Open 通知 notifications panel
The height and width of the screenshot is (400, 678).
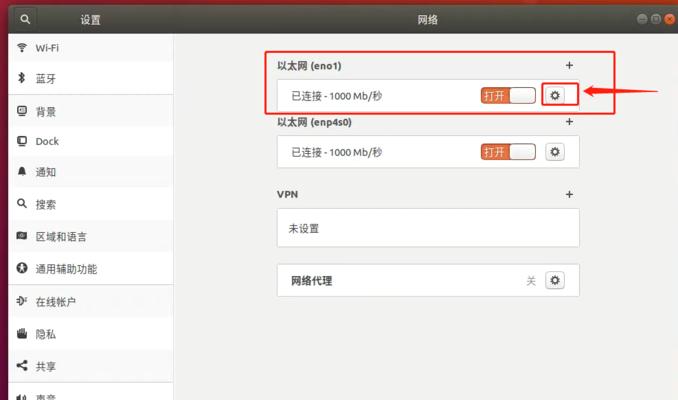tap(91, 172)
